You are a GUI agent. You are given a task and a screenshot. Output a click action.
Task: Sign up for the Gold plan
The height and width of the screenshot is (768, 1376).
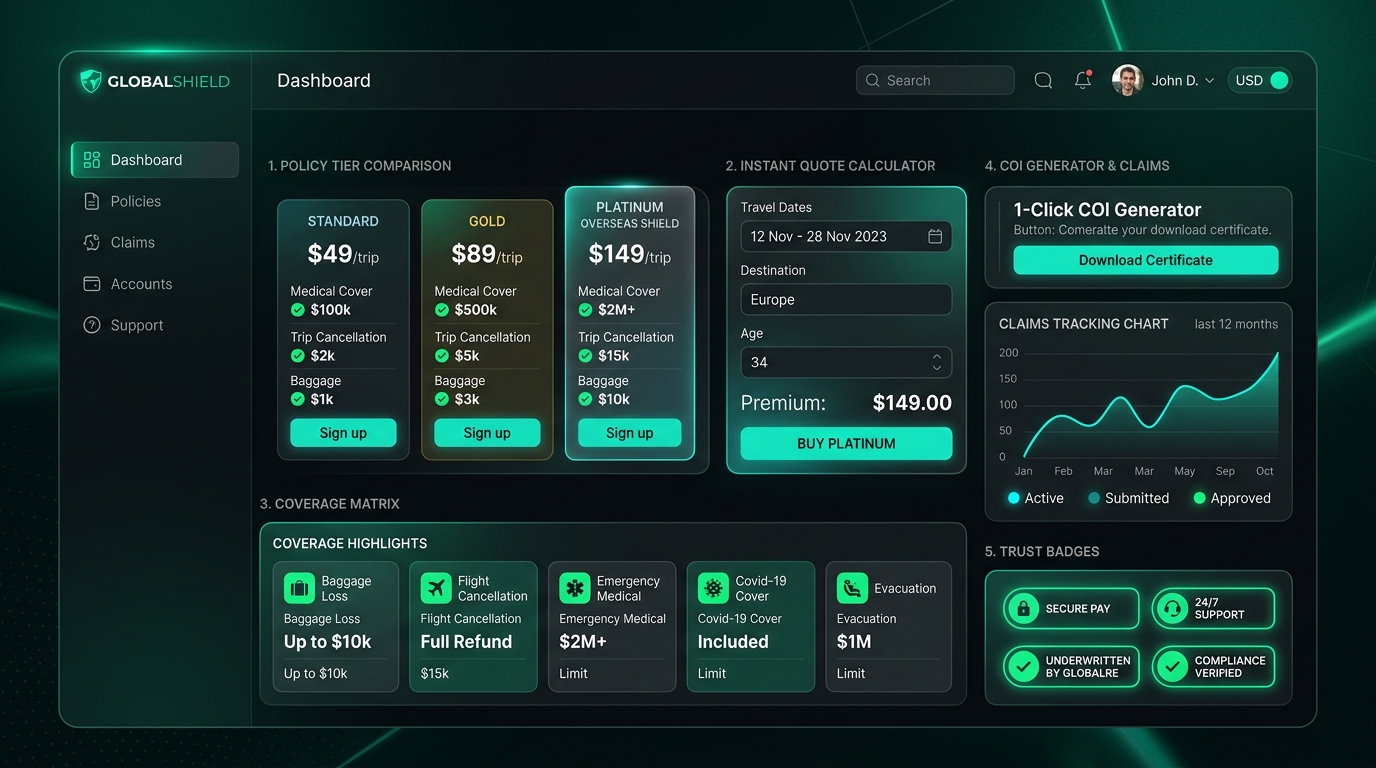[487, 433]
